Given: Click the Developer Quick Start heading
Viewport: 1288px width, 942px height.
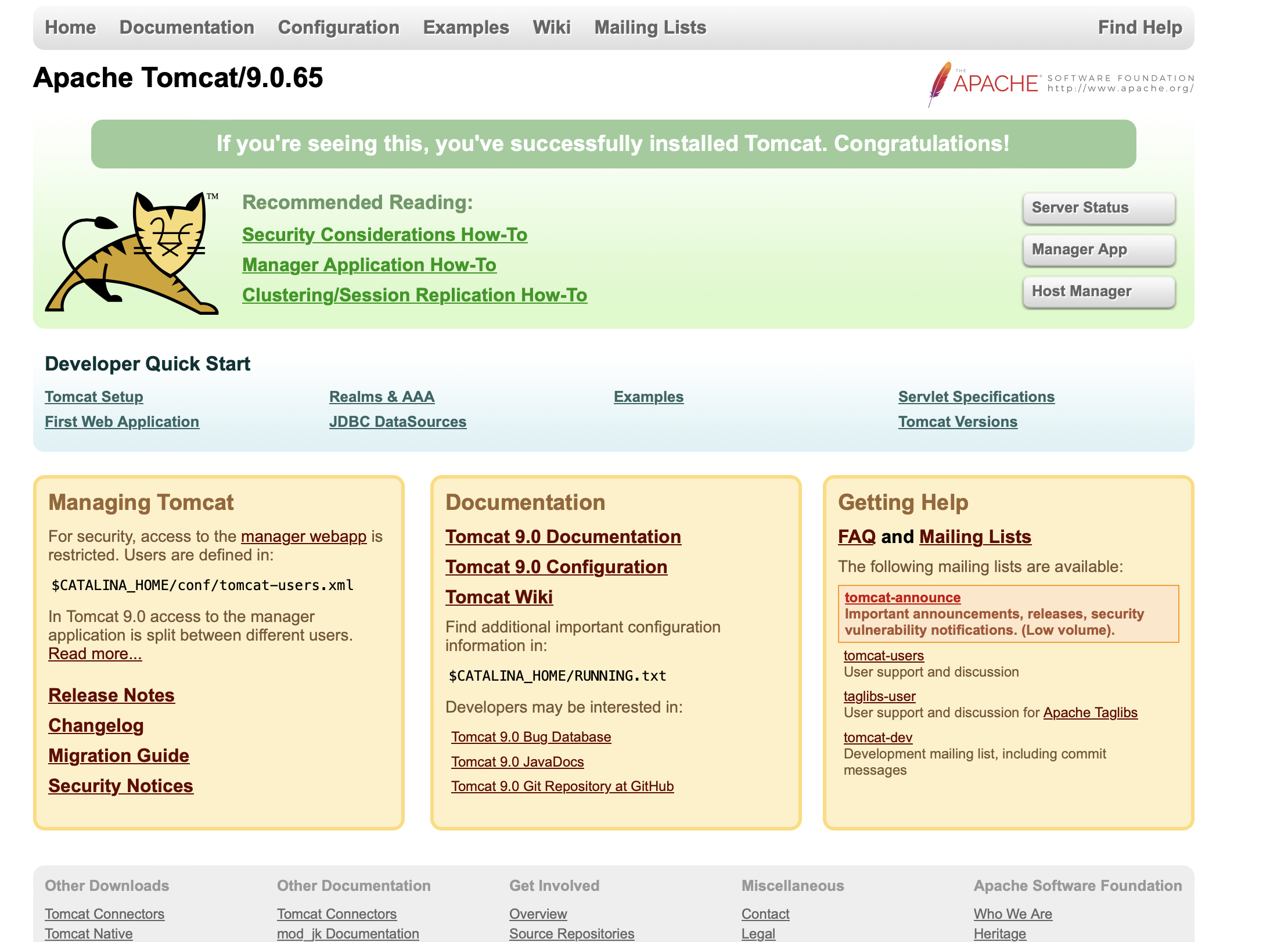Looking at the screenshot, I should pos(147,364).
